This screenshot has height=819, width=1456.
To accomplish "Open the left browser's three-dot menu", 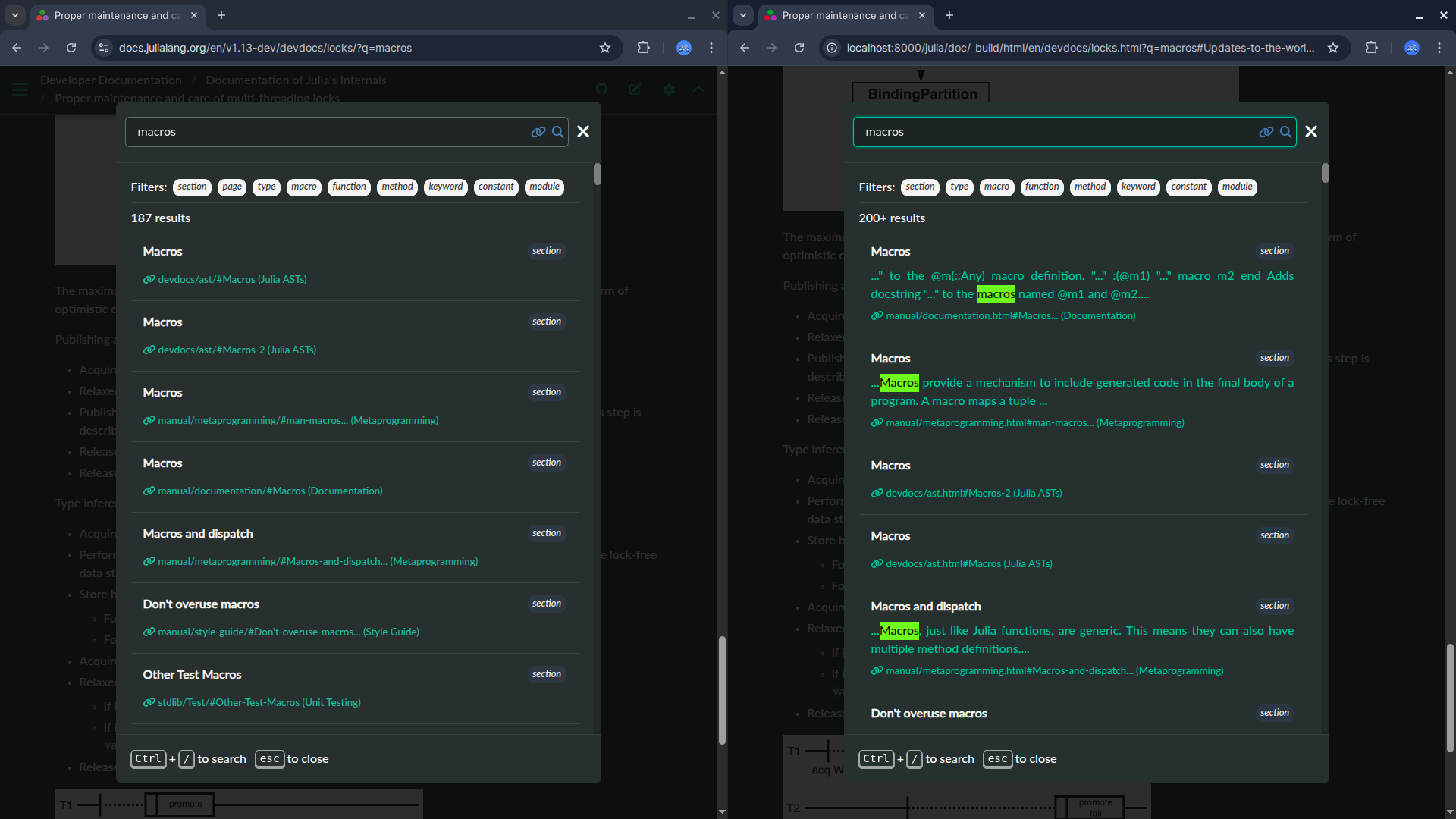I will pyautogui.click(x=711, y=48).
